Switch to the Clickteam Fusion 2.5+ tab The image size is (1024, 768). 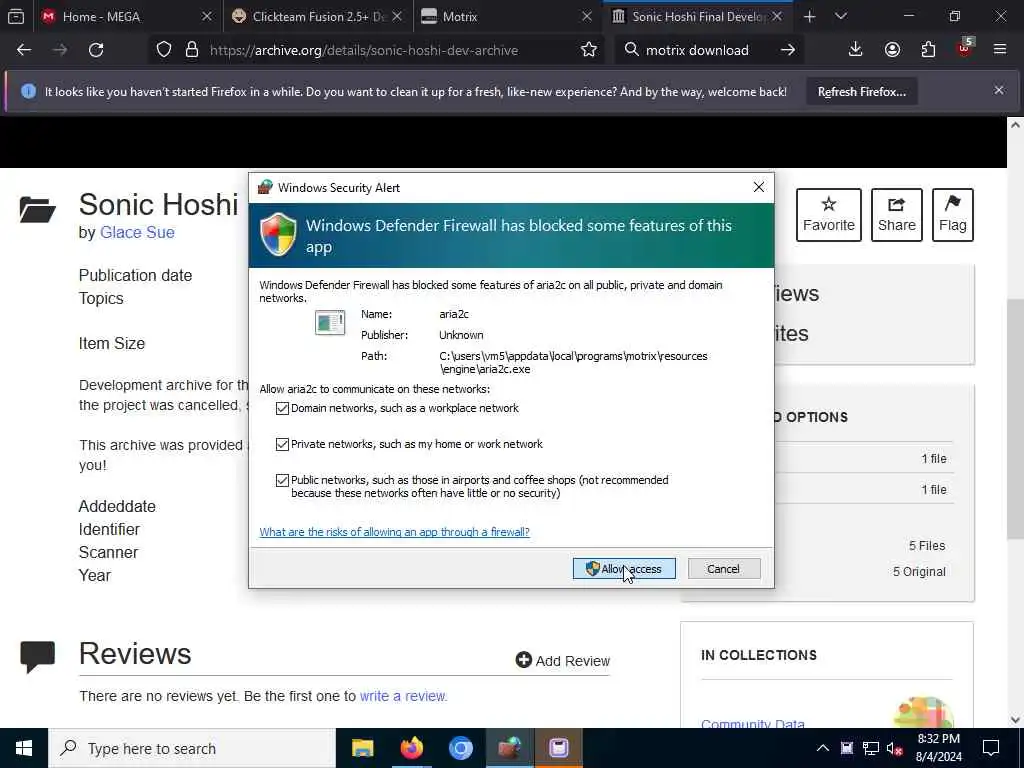[318, 17]
